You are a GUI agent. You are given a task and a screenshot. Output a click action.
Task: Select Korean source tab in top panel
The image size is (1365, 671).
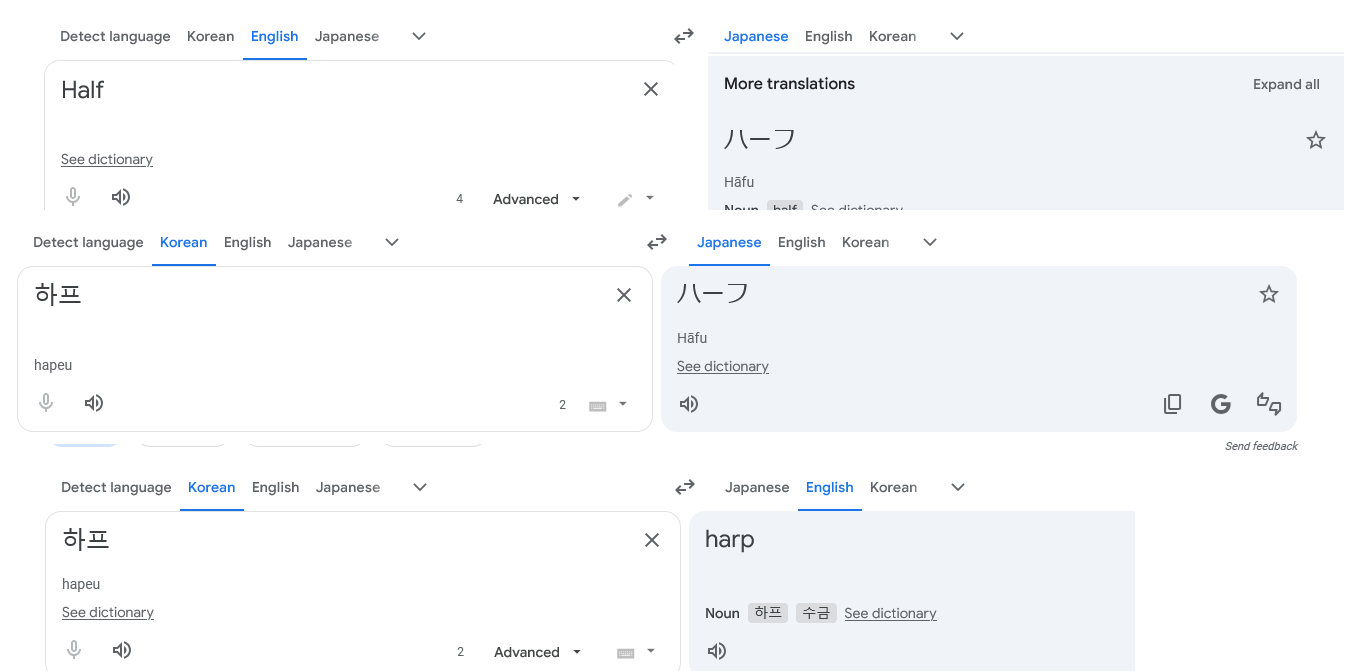pos(210,37)
